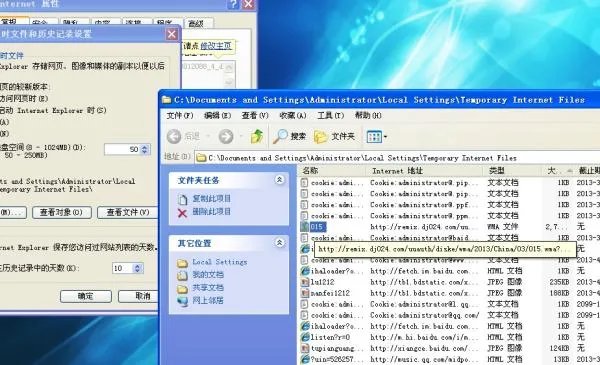Click the 235KB size cell
Image resolution: width=600 pixels, height=365 pixels.
pos(559,282)
